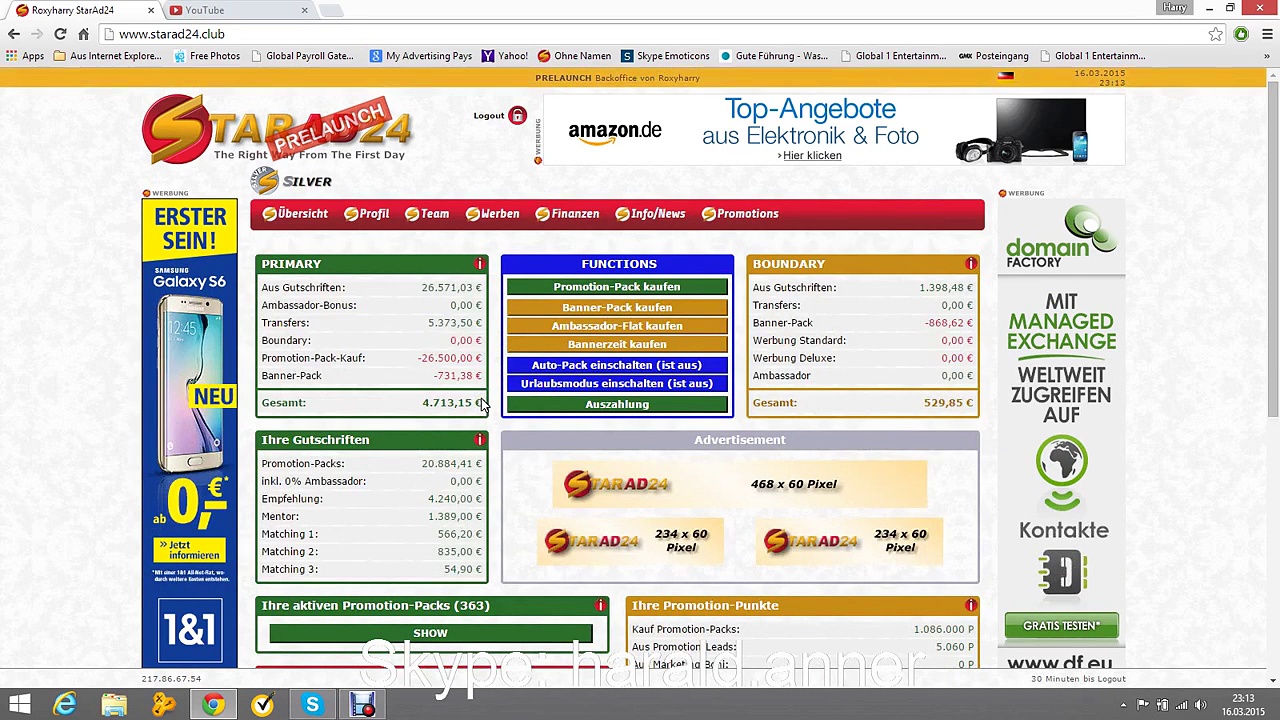Click the green Auszahlung button

click(x=617, y=404)
